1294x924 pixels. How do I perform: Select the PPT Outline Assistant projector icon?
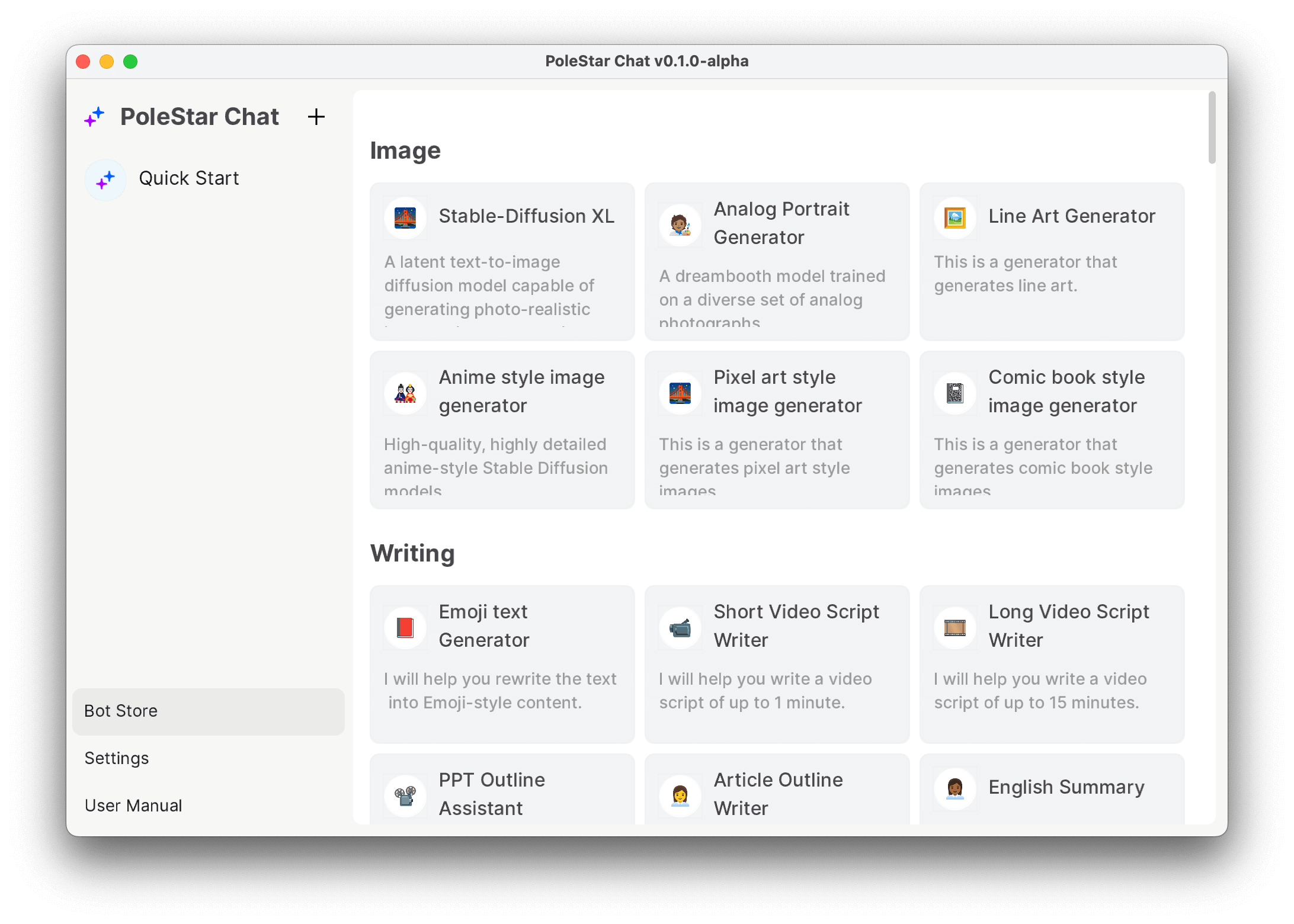pos(405,795)
